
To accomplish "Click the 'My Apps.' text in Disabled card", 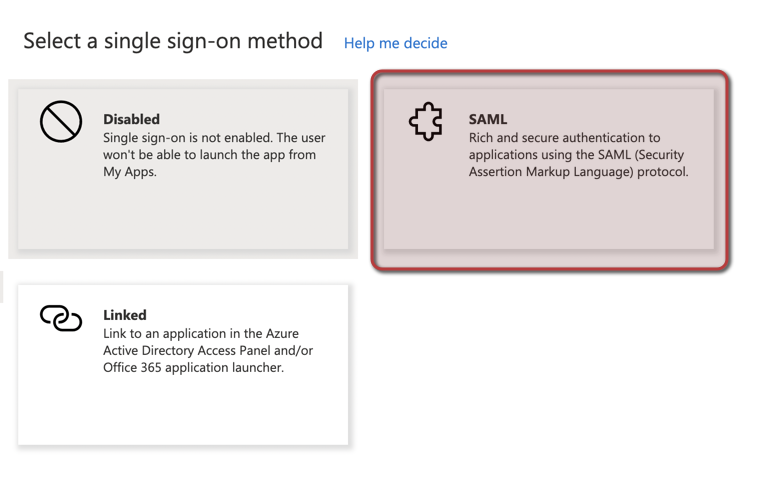I will (x=130, y=172).
